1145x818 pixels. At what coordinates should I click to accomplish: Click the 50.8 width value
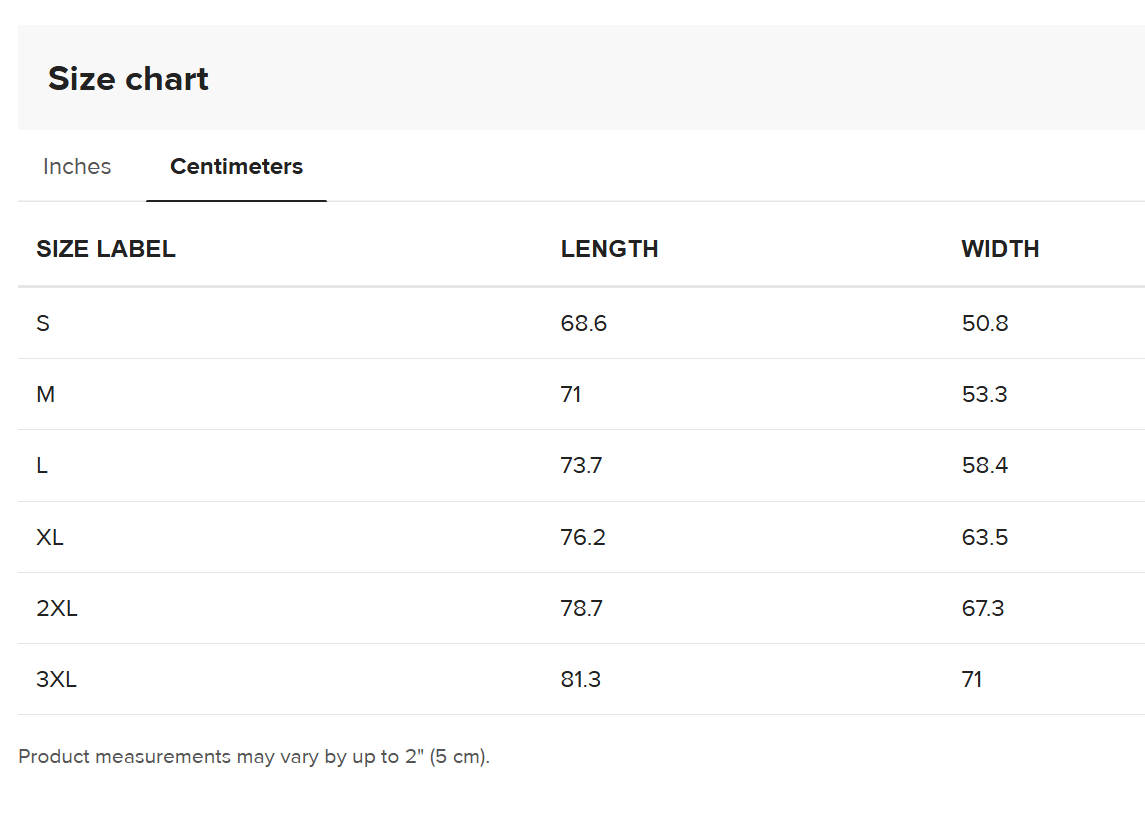[x=985, y=323]
